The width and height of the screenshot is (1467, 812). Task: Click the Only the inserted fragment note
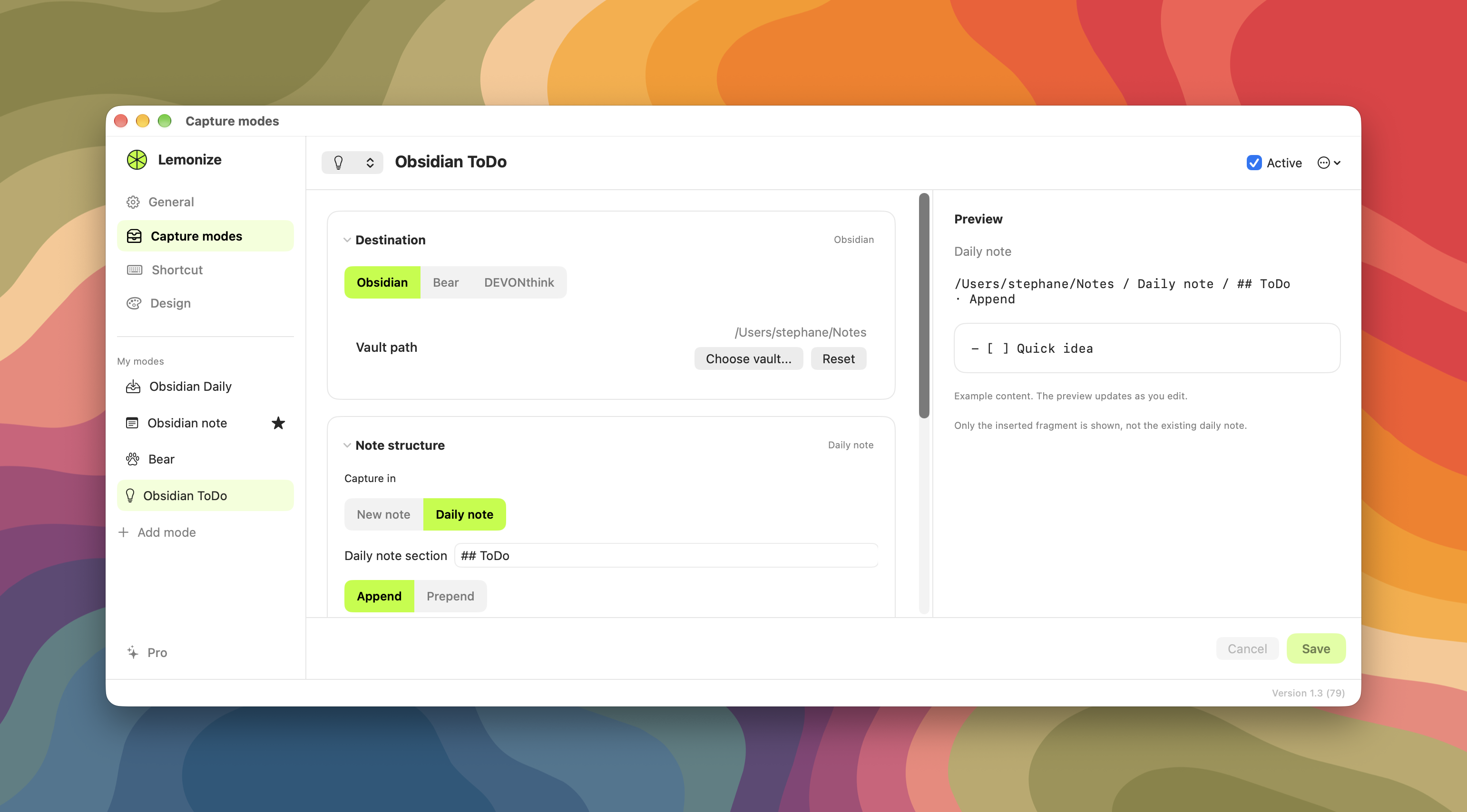(1100, 425)
